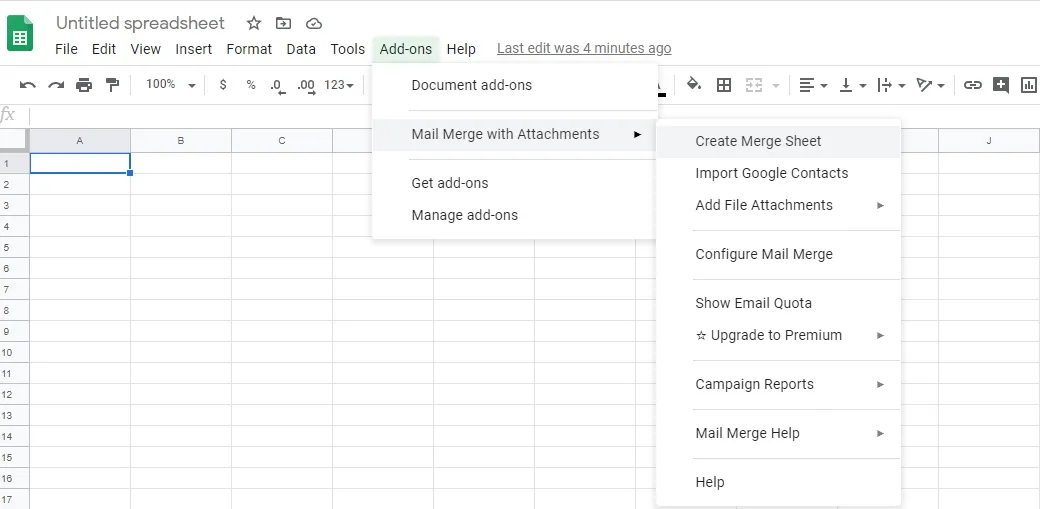Expand Campaign Reports submenu
1040x509 pixels.
tap(880, 384)
